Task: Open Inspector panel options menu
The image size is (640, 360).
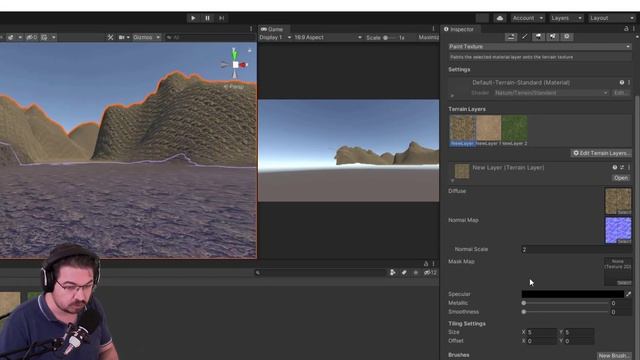Action: point(634,29)
